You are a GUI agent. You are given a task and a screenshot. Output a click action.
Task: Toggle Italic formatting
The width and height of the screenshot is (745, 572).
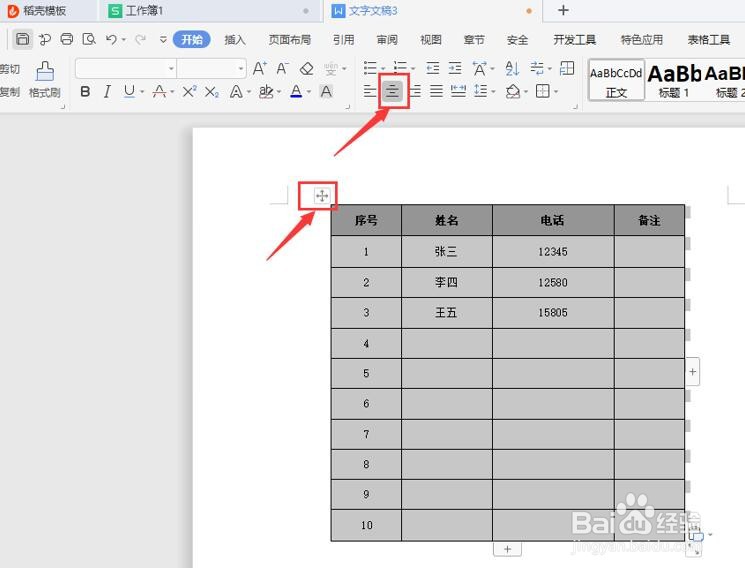107,91
